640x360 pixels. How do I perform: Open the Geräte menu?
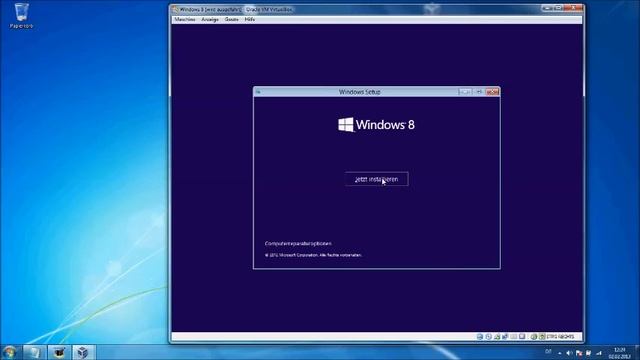(231, 20)
